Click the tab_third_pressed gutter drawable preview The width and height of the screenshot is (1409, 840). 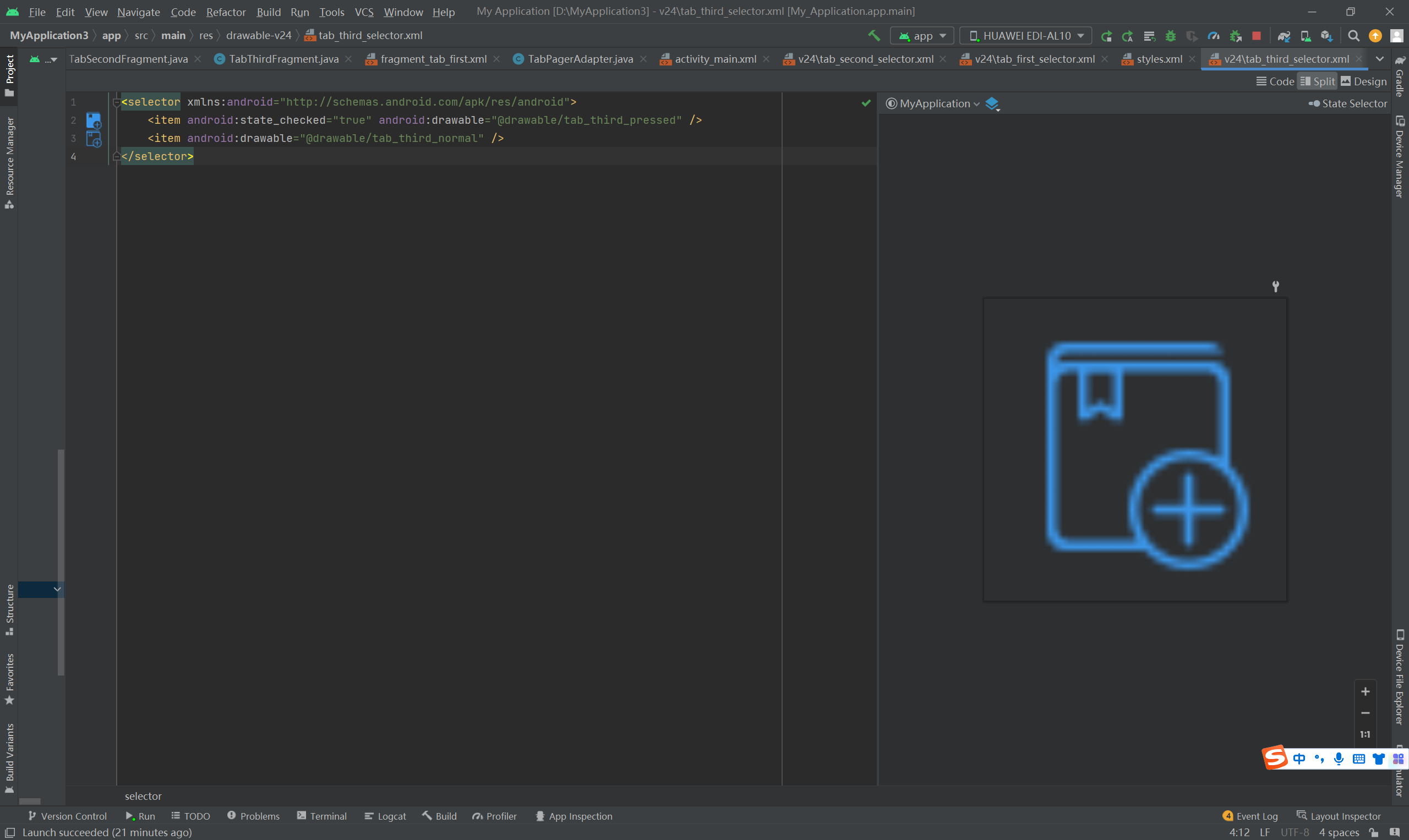pyautogui.click(x=94, y=120)
